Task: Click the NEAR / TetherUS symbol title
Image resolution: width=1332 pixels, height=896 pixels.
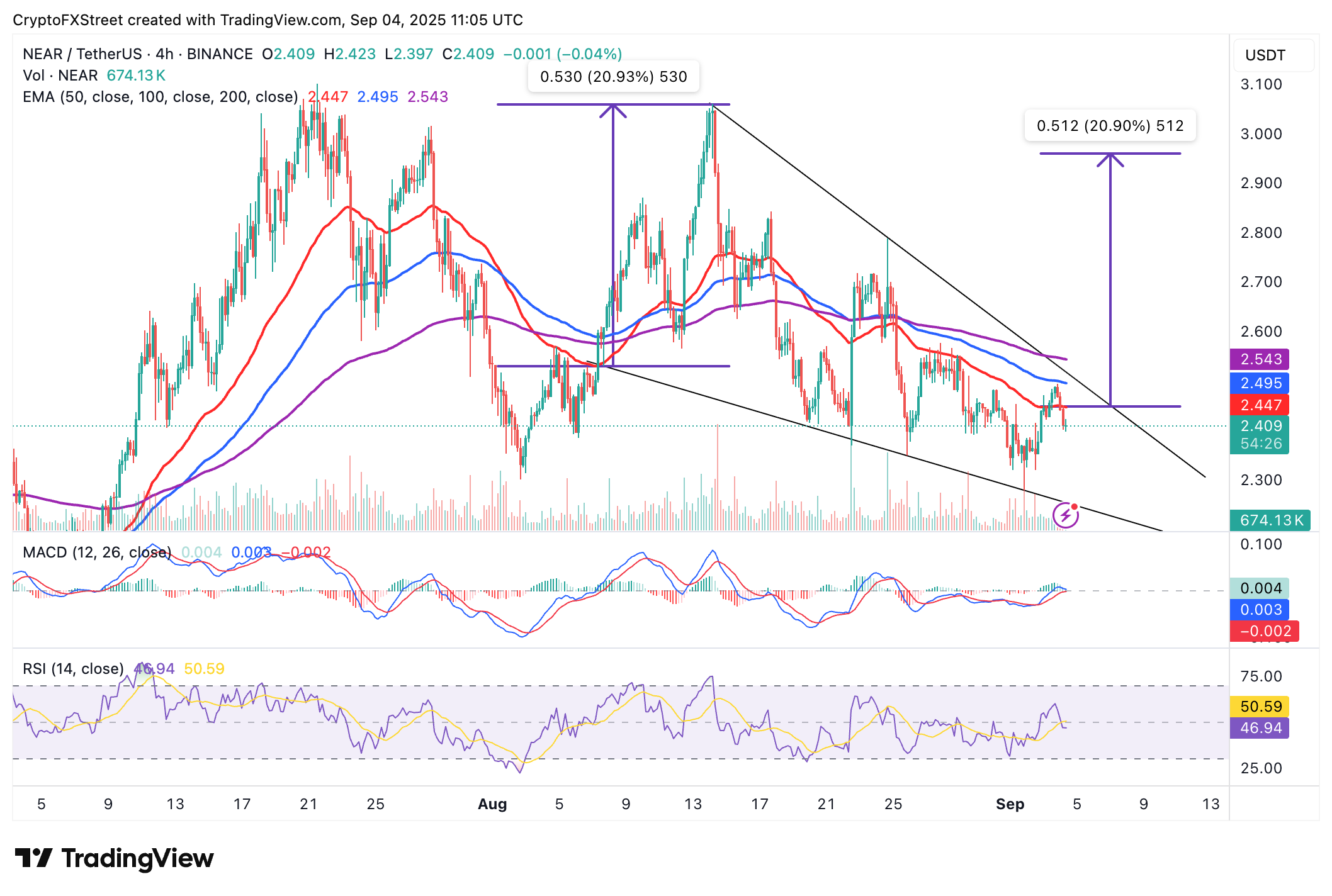Action: click(x=82, y=54)
